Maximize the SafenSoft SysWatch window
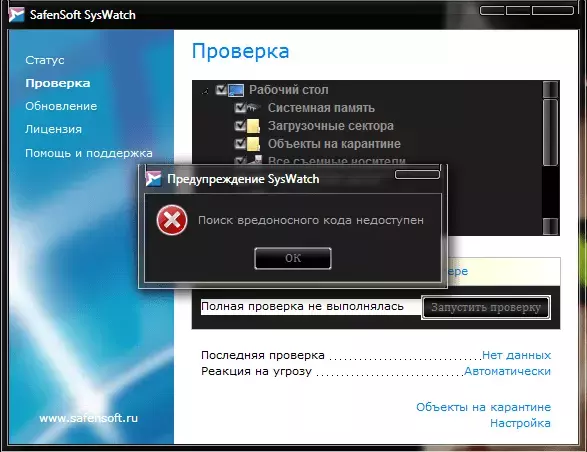Viewport: 587px width, 452px height. (x=518, y=10)
